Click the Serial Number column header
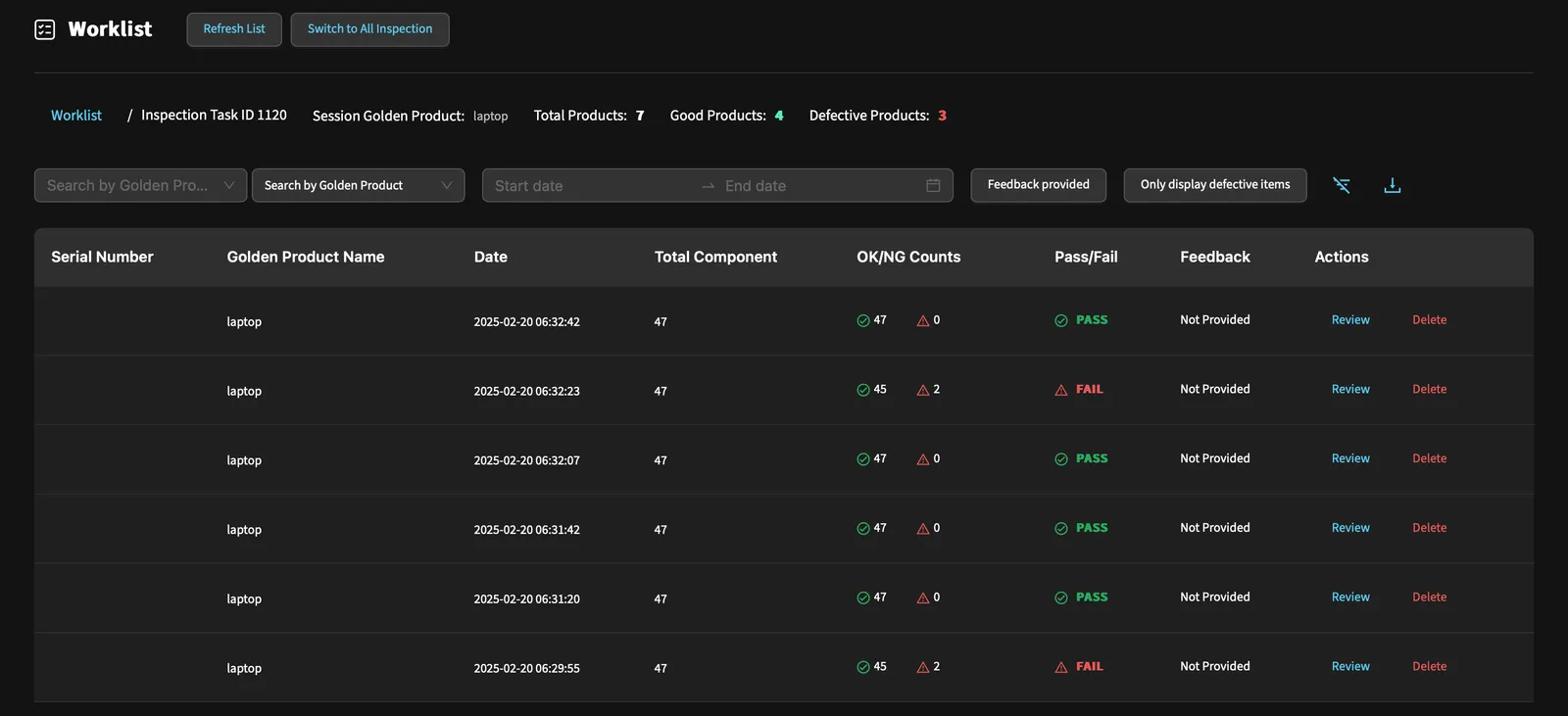1568x716 pixels. [102, 257]
